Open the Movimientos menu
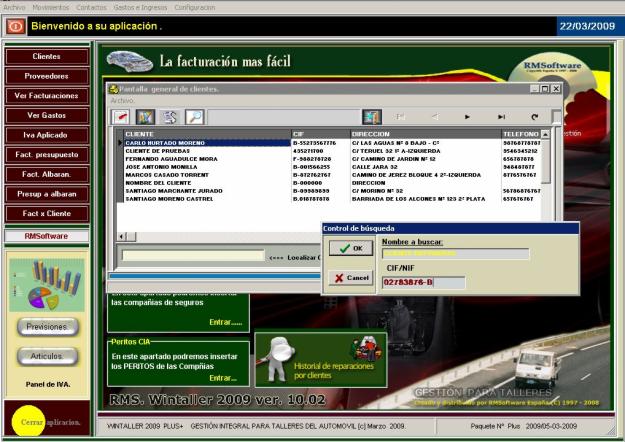This screenshot has height=442, width=625. point(51,7)
